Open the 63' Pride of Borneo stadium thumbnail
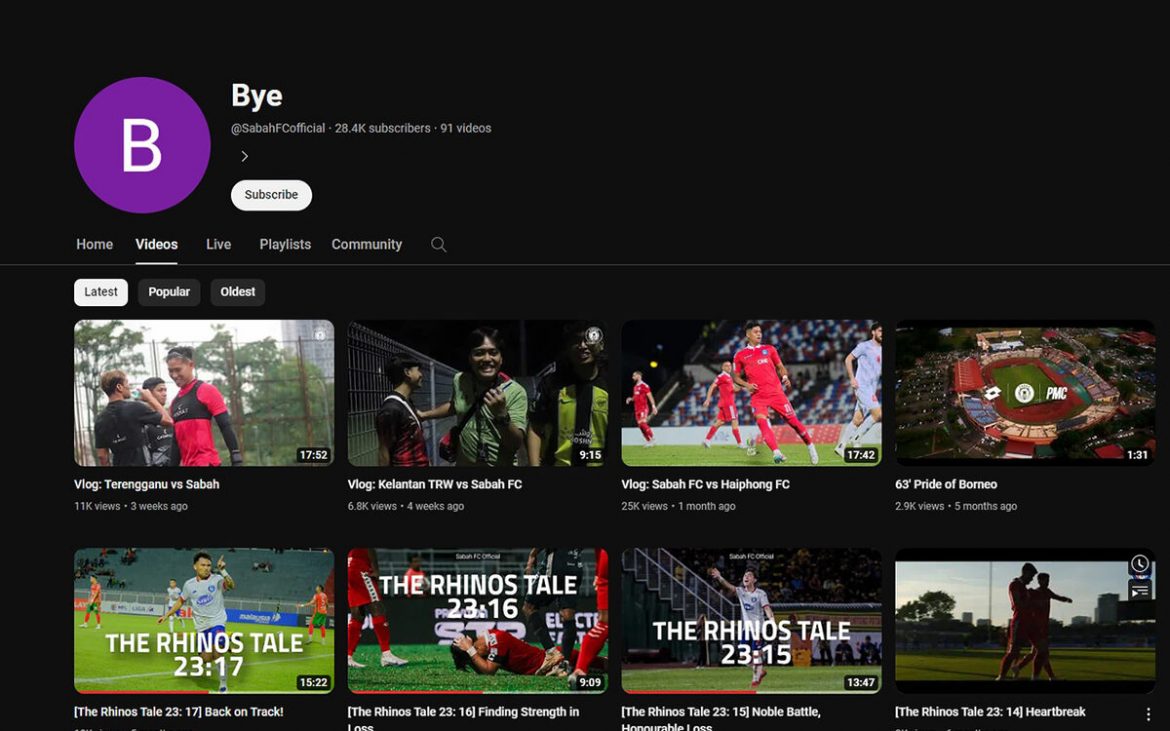This screenshot has height=731, width=1170. point(1025,393)
